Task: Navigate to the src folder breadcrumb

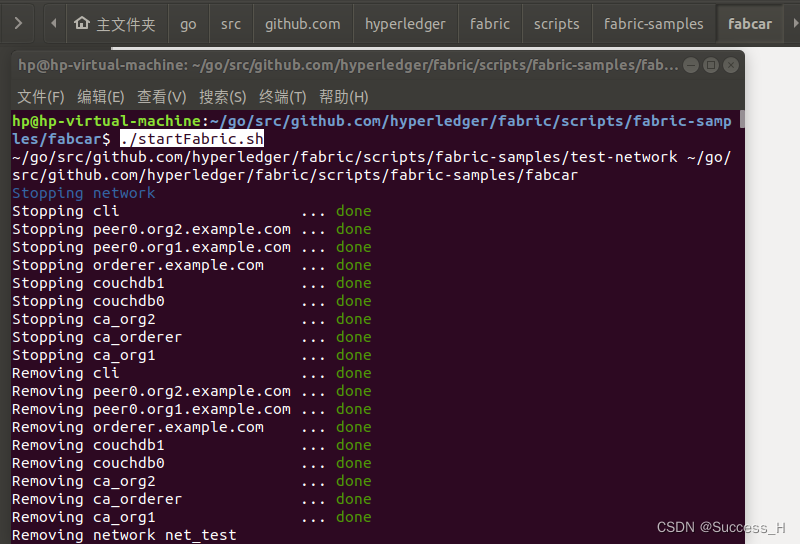Action: click(231, 24)
